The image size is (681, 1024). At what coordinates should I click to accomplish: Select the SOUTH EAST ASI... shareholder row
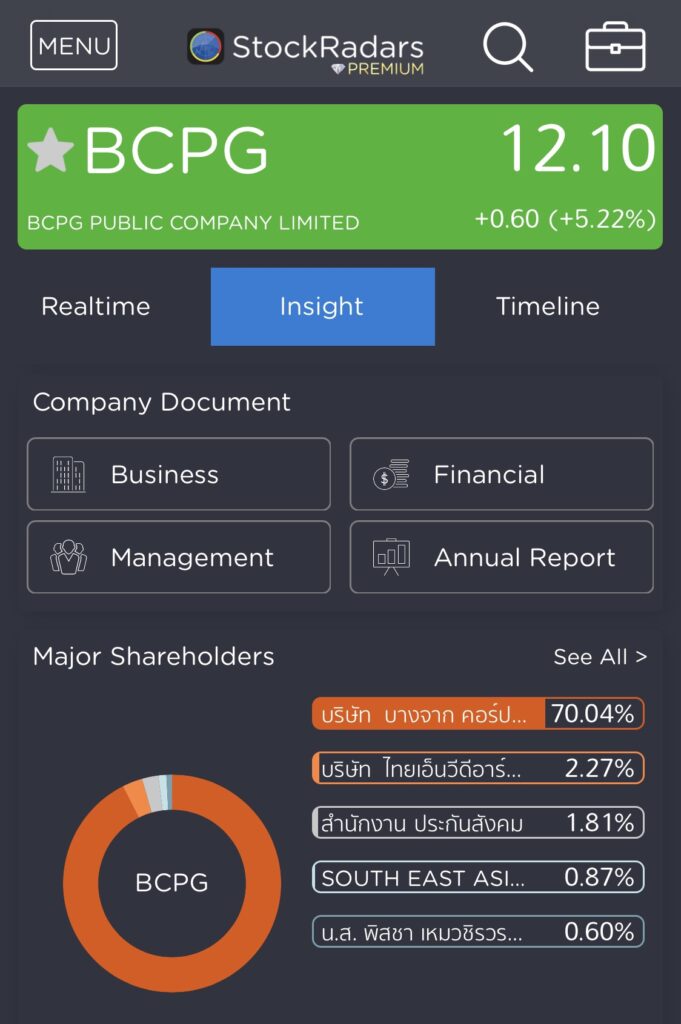(478, 877)
